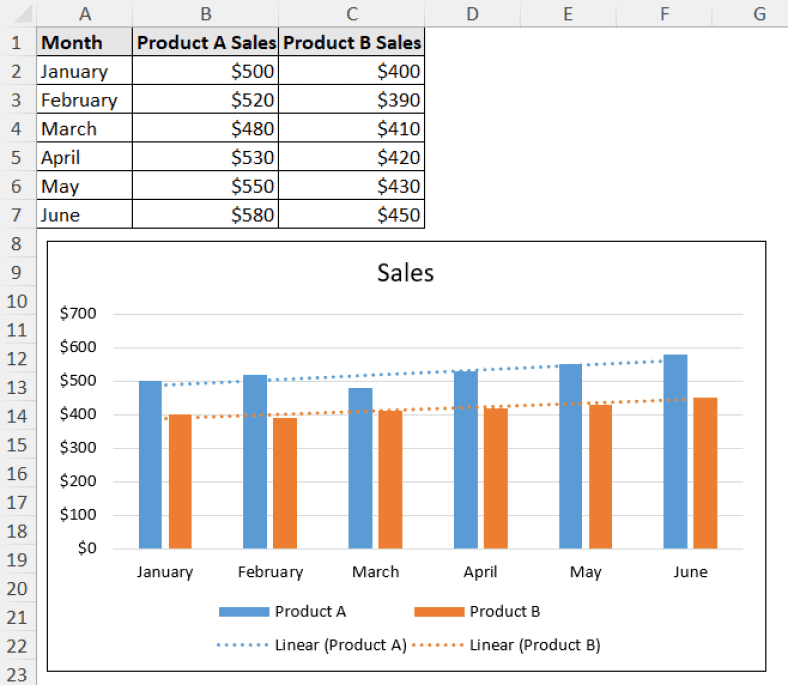Click the Product A Sales header cell
Viewport: 788px width, 685px height.
205,43
